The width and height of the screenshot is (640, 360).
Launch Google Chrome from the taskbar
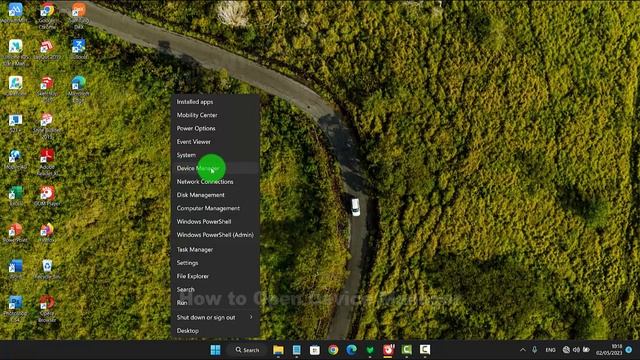[x=333, y=350]
